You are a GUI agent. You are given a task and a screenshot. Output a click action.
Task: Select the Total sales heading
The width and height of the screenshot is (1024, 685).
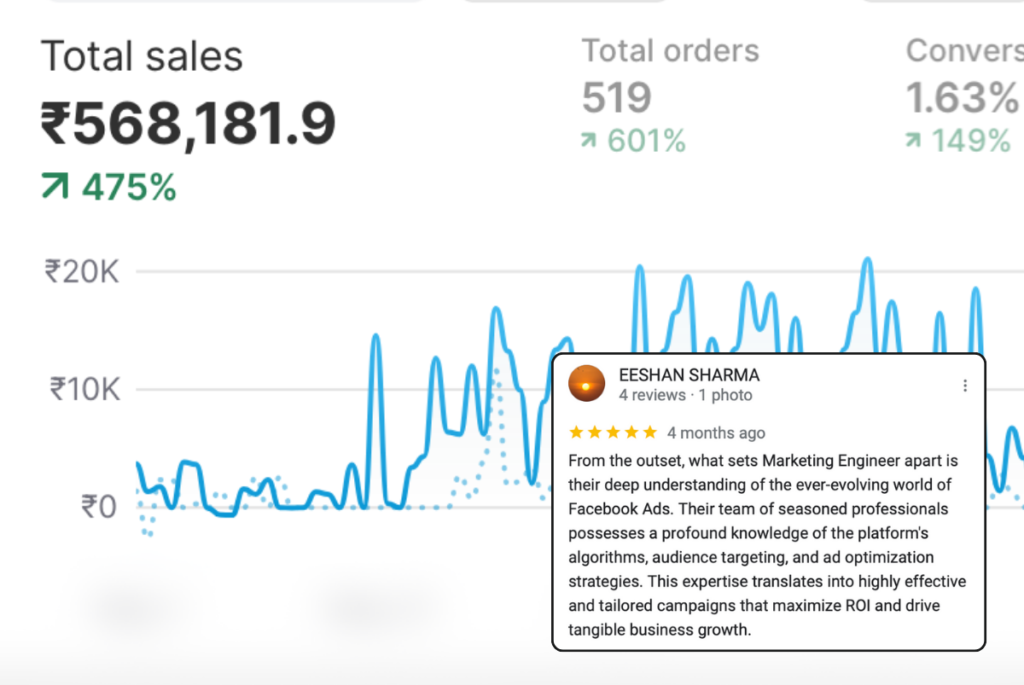click(141, 56)
